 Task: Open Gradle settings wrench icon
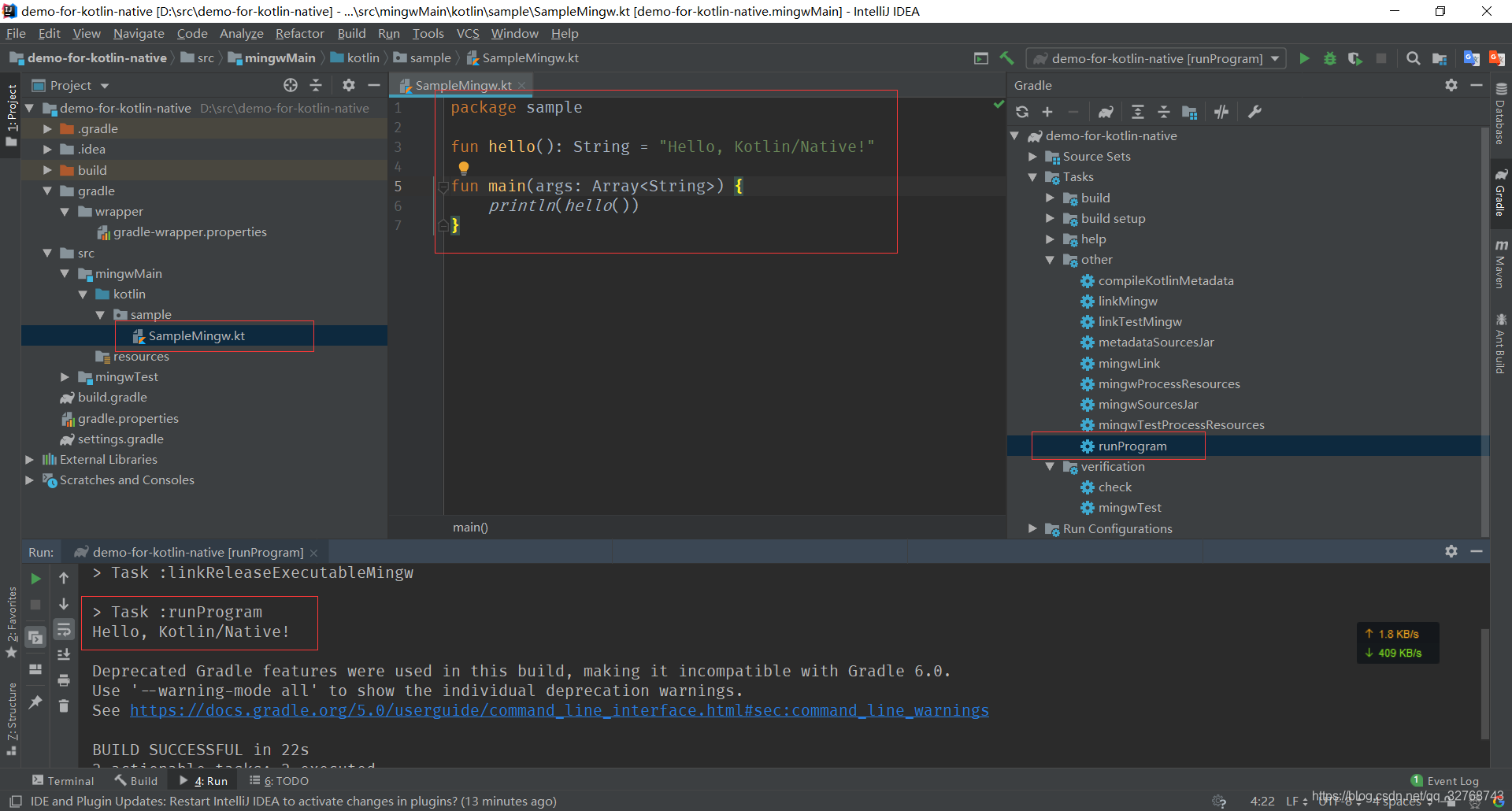pyautogui.click(x=1255, y=112)
